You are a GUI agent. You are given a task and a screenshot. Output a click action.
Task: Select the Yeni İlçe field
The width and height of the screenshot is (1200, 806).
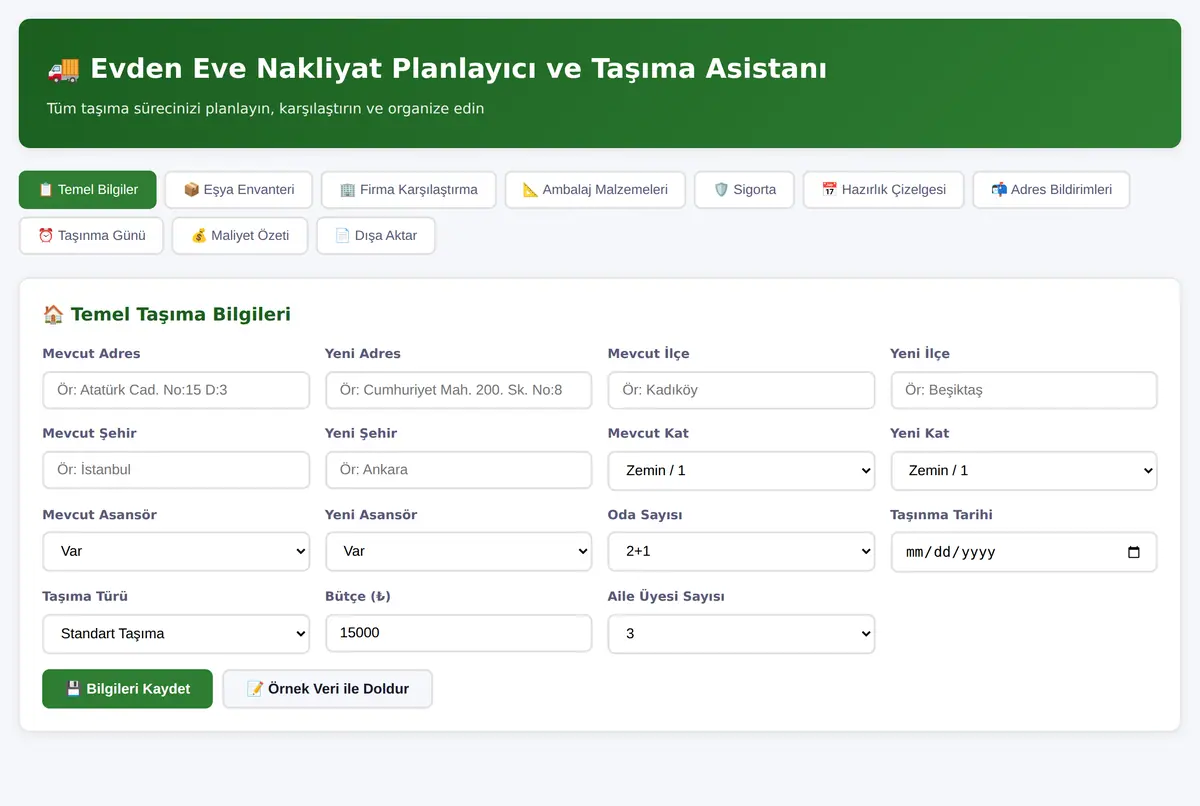coord(1024,390)
